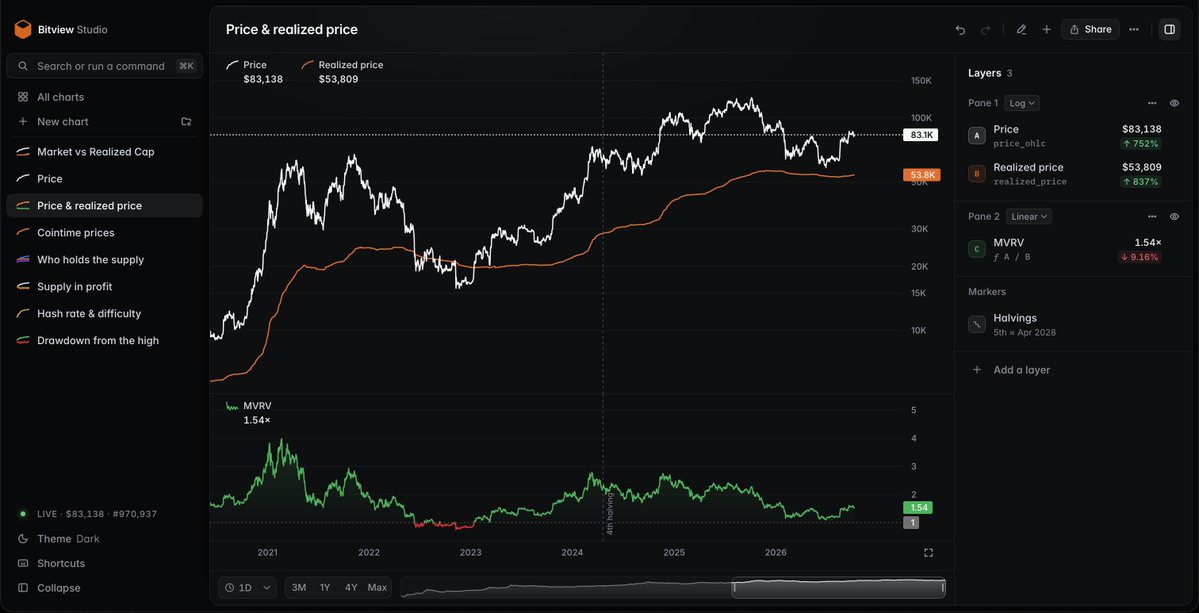Click the Realized price legend entry
The image size is (1199, 613).
(x=343, y=72)
